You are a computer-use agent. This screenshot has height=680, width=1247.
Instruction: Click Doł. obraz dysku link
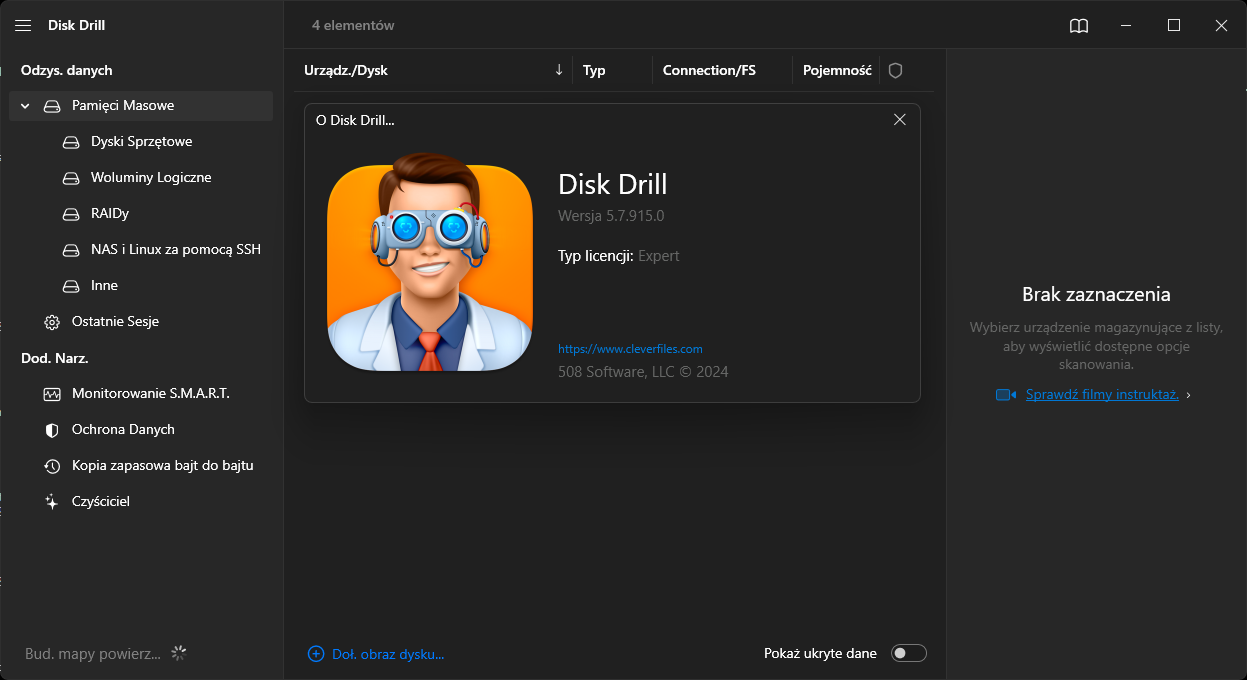(x=388, y=654)
